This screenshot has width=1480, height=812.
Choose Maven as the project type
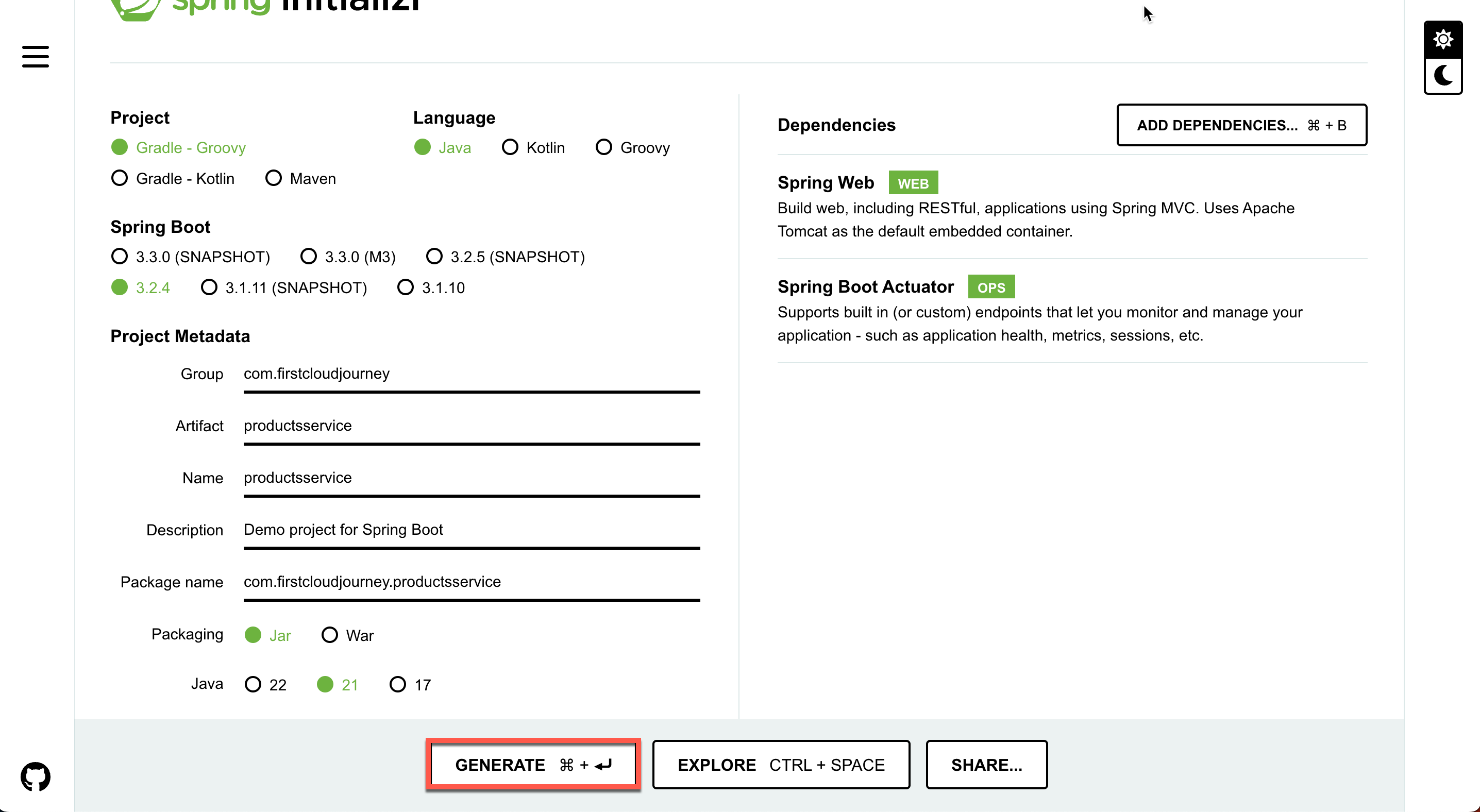point(300,179)
